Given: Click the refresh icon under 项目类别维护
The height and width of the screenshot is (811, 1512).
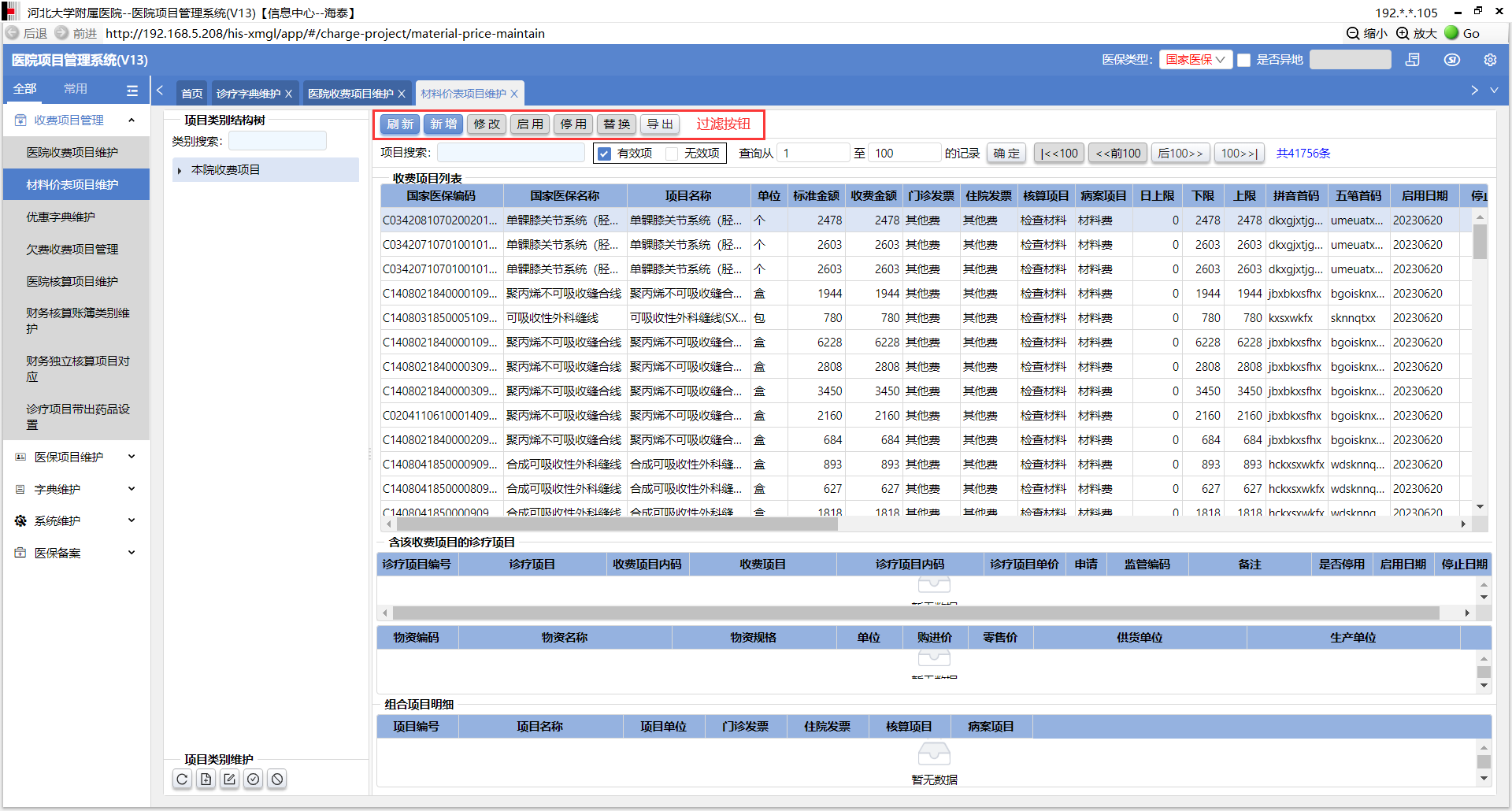Looking at the screenshot, I should pos(182,779).
